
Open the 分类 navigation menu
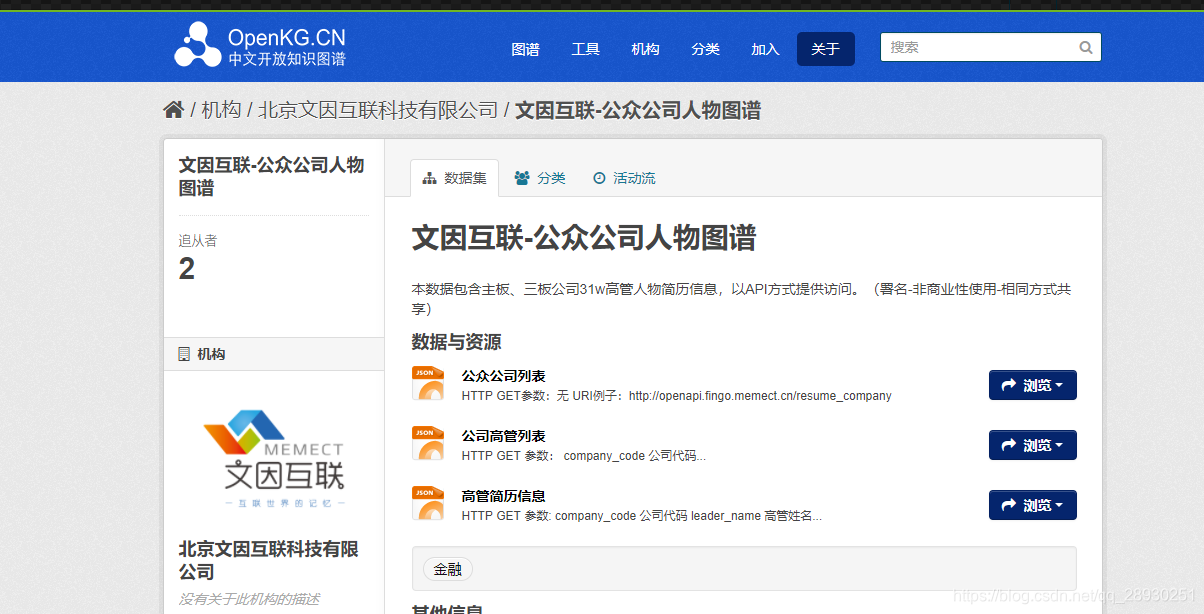pyautogui.click(x=705, y=49)
